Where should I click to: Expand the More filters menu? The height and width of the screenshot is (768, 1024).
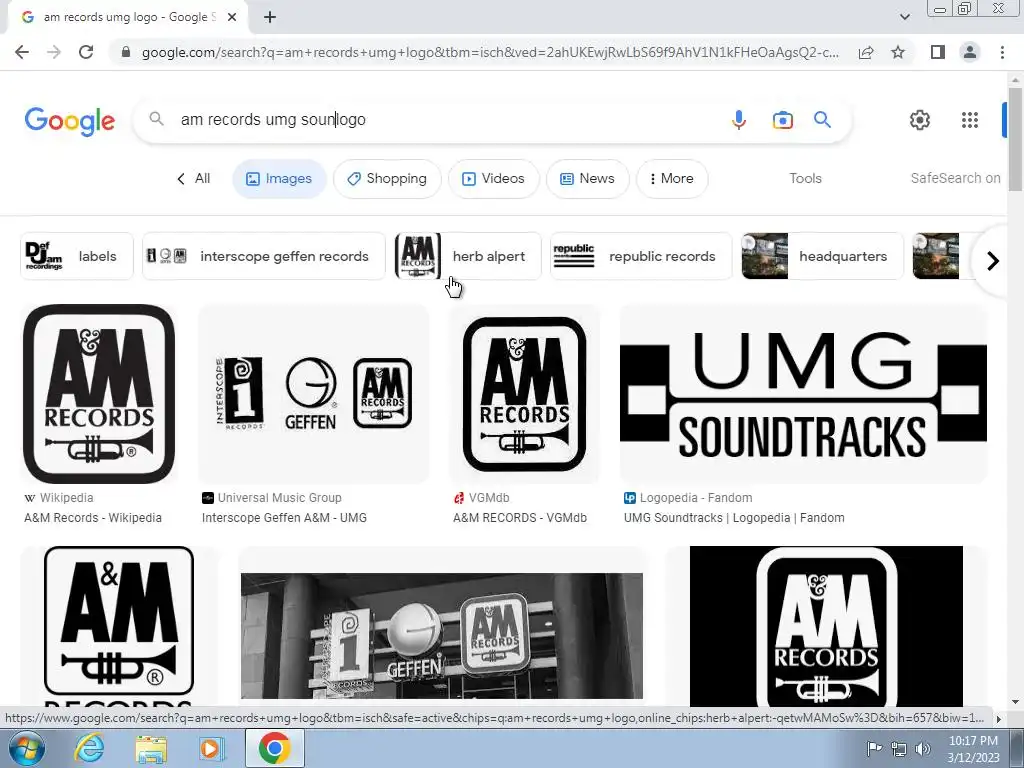coord(672,178)
